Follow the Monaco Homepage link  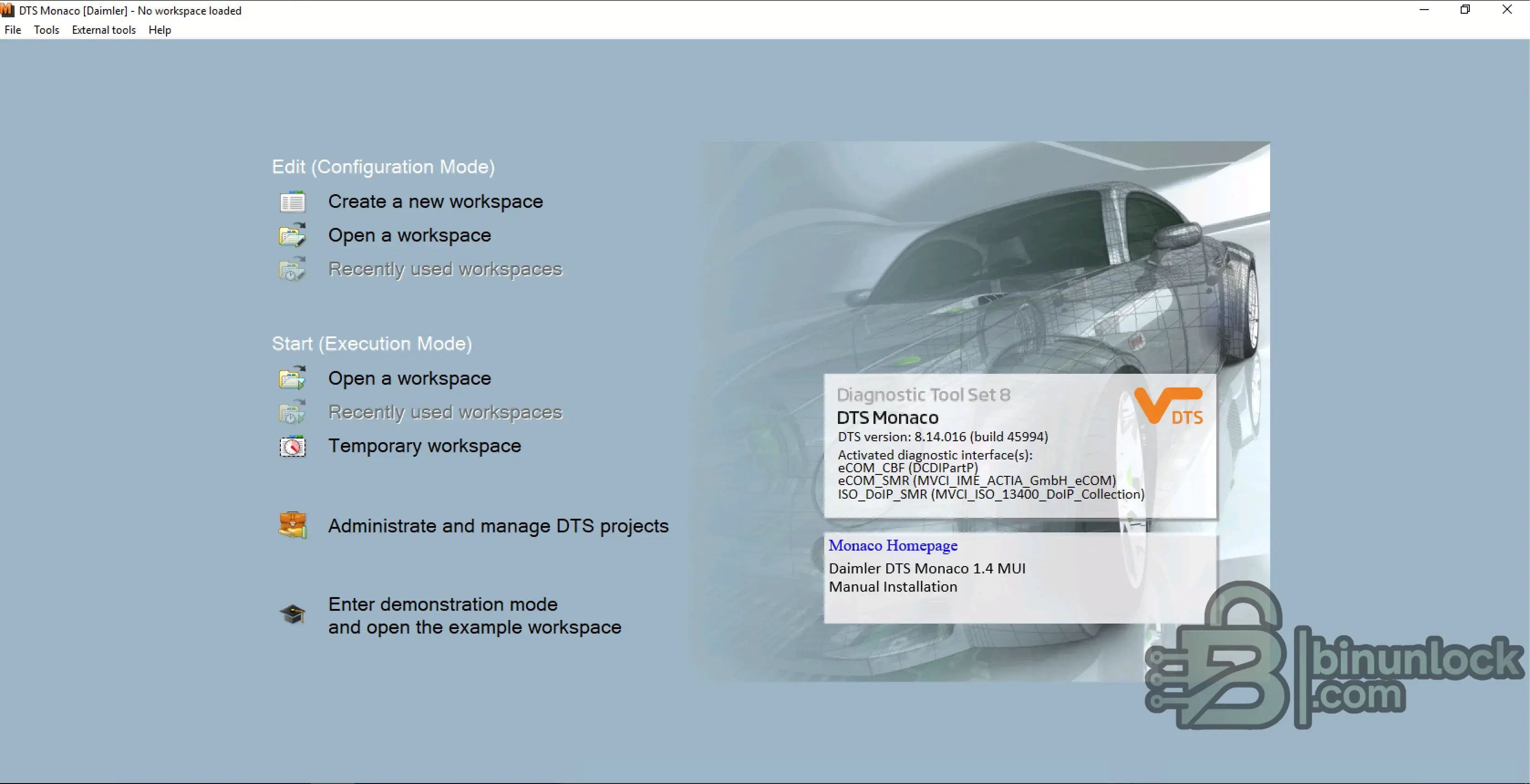(893, 545)
